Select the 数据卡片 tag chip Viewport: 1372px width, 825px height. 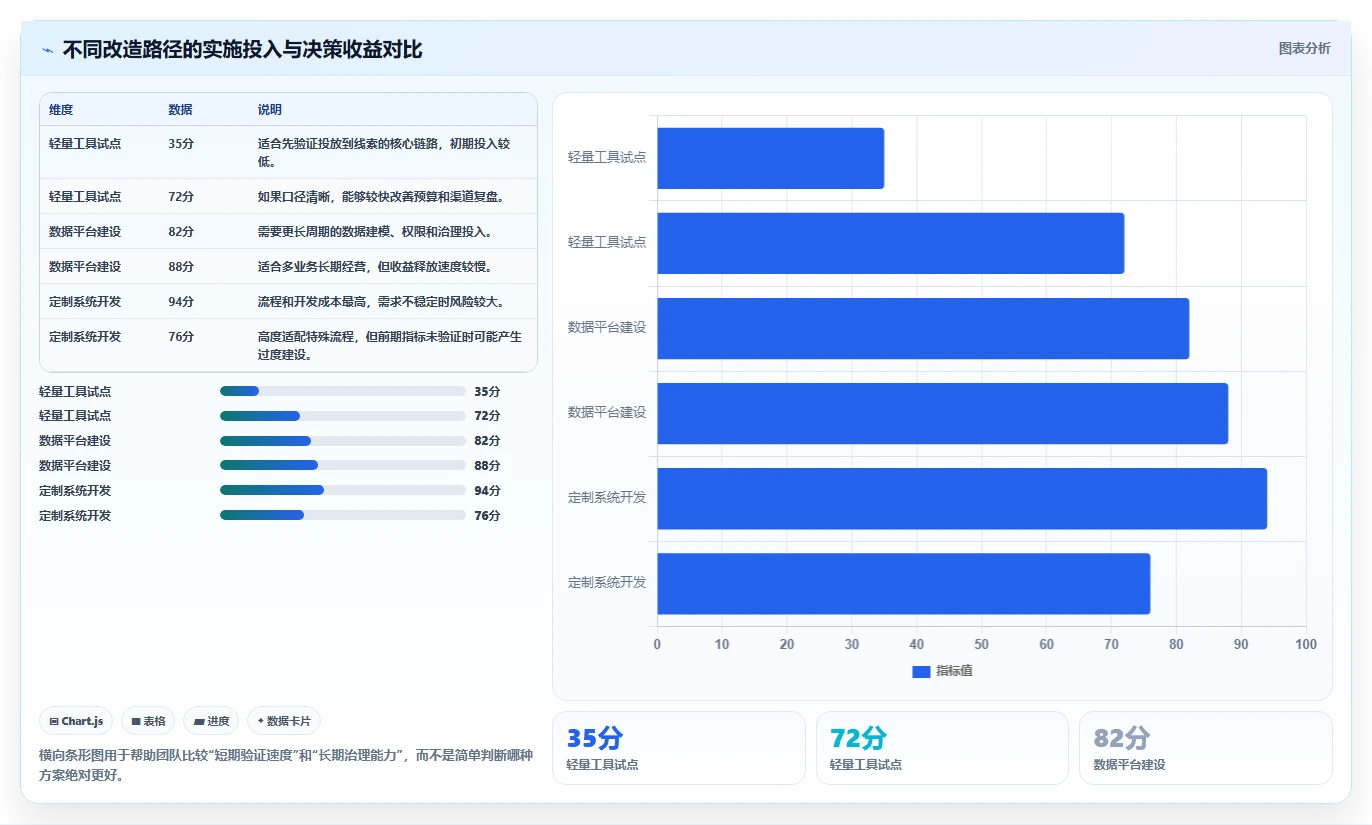[x=284, y=721]
